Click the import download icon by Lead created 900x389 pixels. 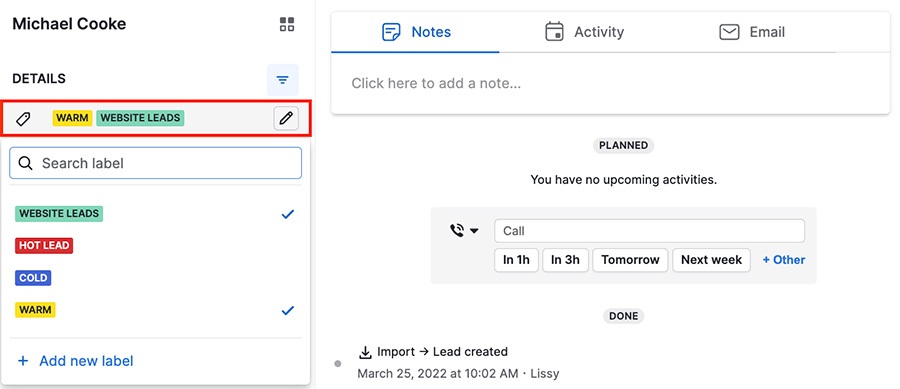point(365,352)
